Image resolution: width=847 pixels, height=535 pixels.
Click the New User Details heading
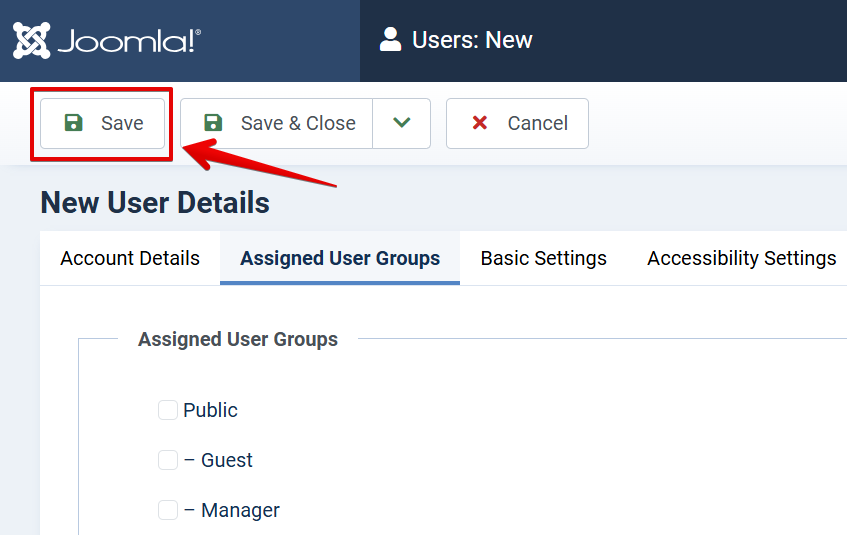tap(155, 203)
